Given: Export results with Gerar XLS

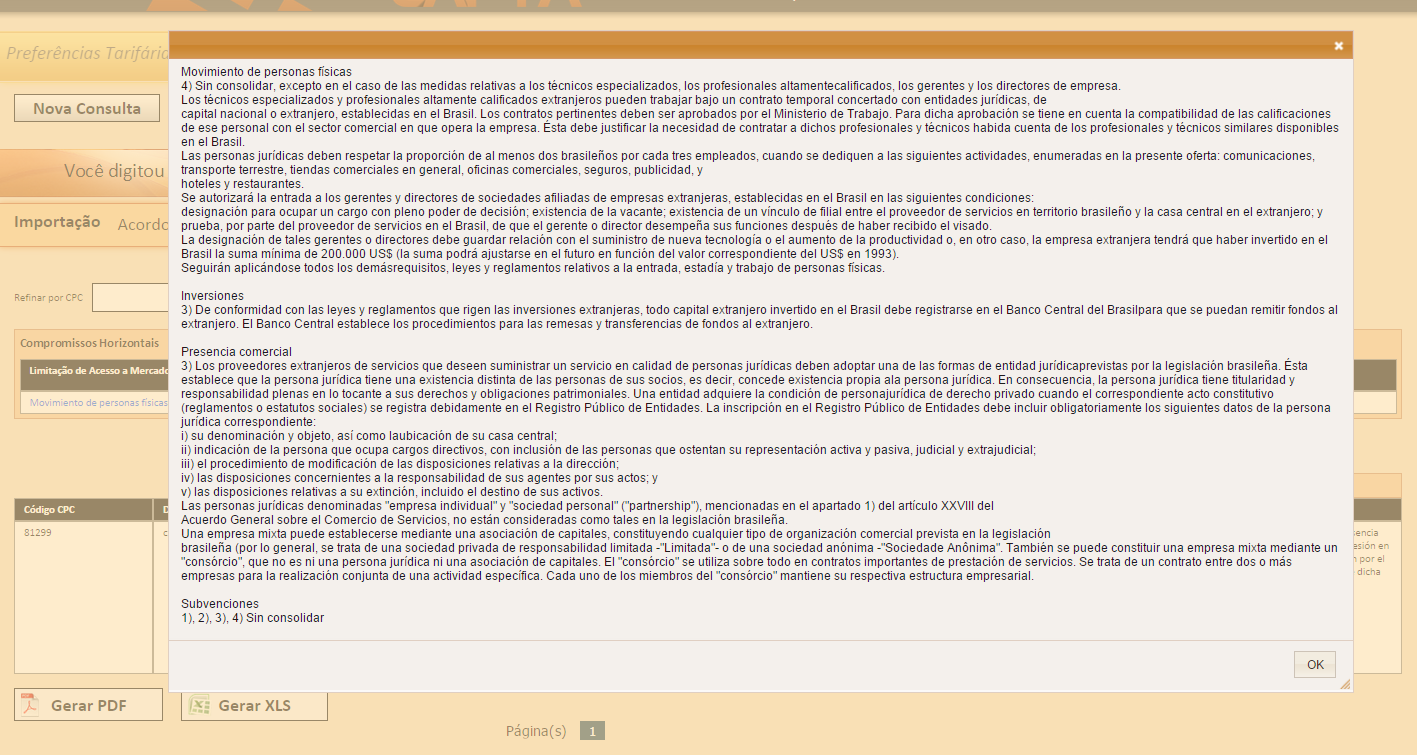Looking at the screenshot, I should pos(254,705).
